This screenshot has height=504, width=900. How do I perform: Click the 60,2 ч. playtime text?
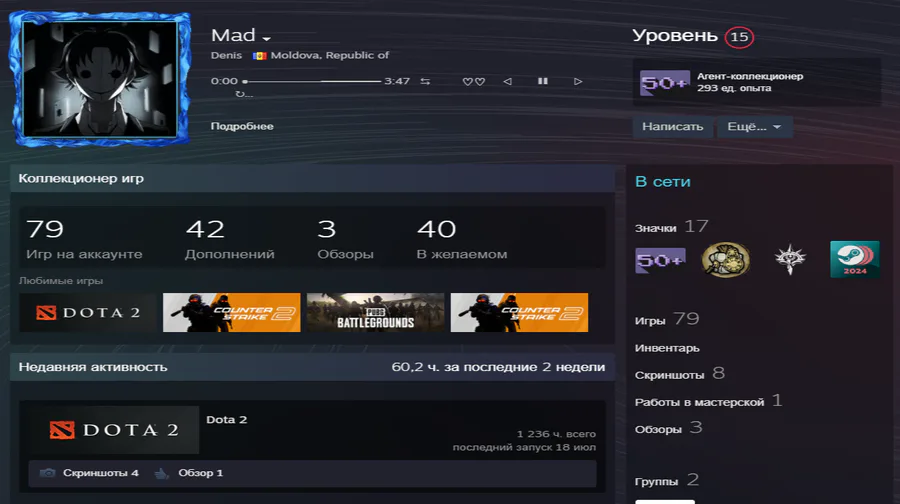(x=498, y=367)
